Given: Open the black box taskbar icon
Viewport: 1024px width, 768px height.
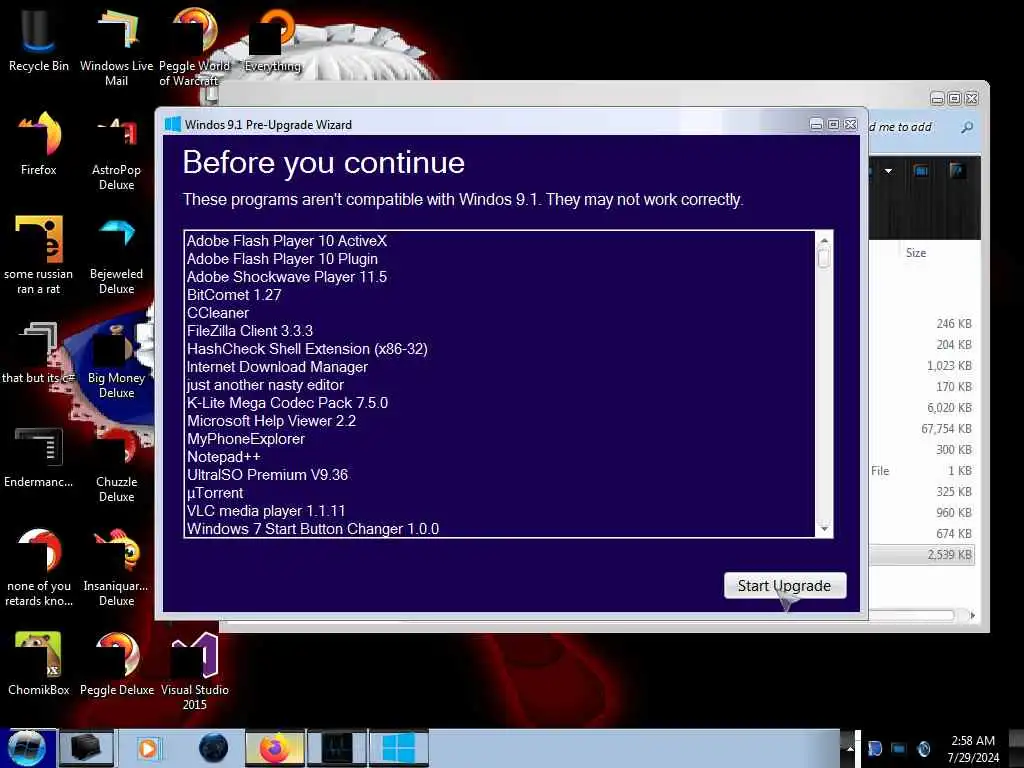Looking at the screenshot, I should pyautogui.click(x=86, y=748).
